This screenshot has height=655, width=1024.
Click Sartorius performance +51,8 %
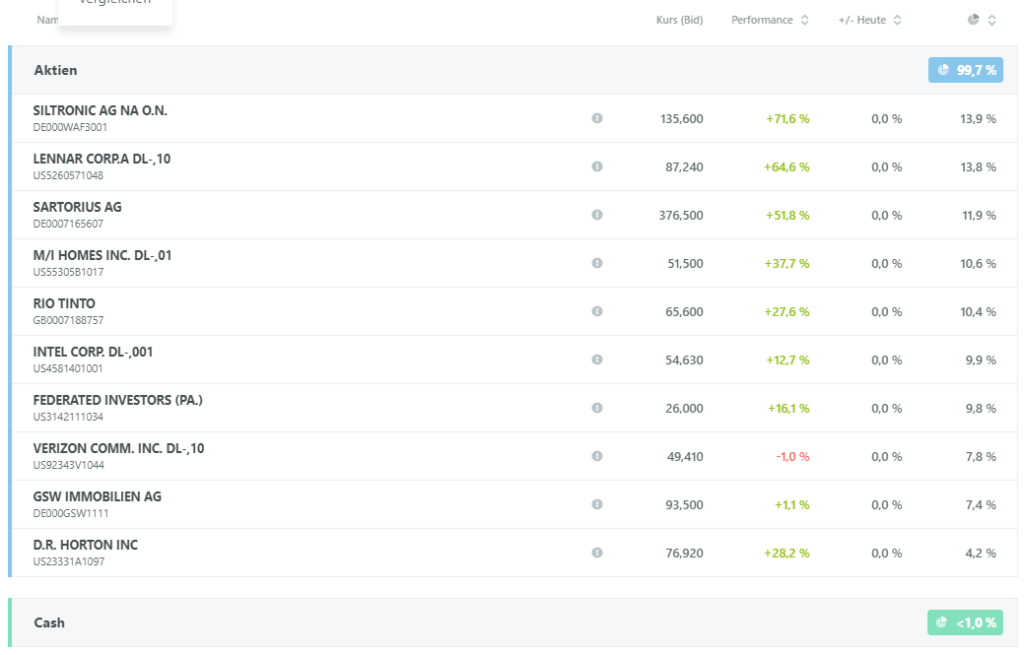pos(788,216)
